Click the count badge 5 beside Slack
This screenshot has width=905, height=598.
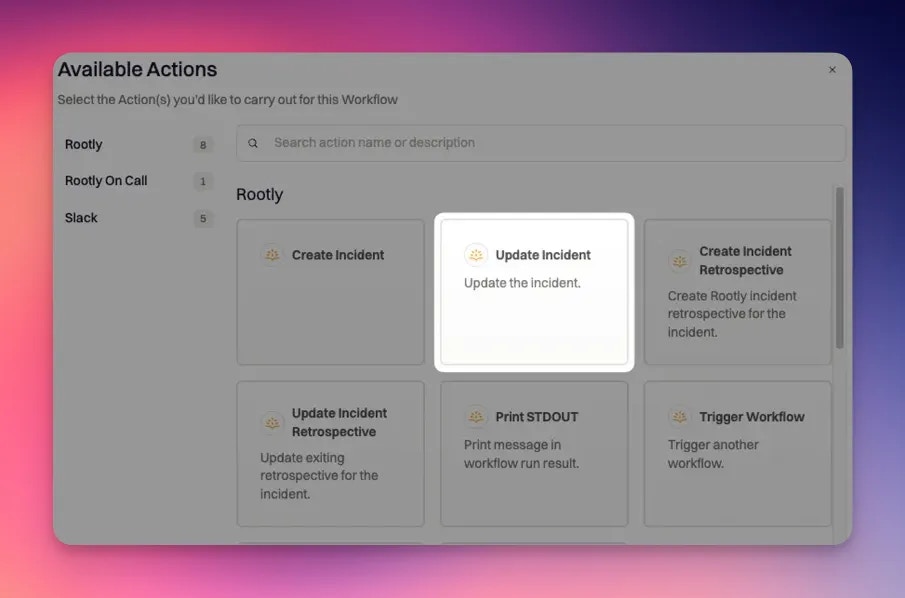pyautogui.click(x=203, y=218)
